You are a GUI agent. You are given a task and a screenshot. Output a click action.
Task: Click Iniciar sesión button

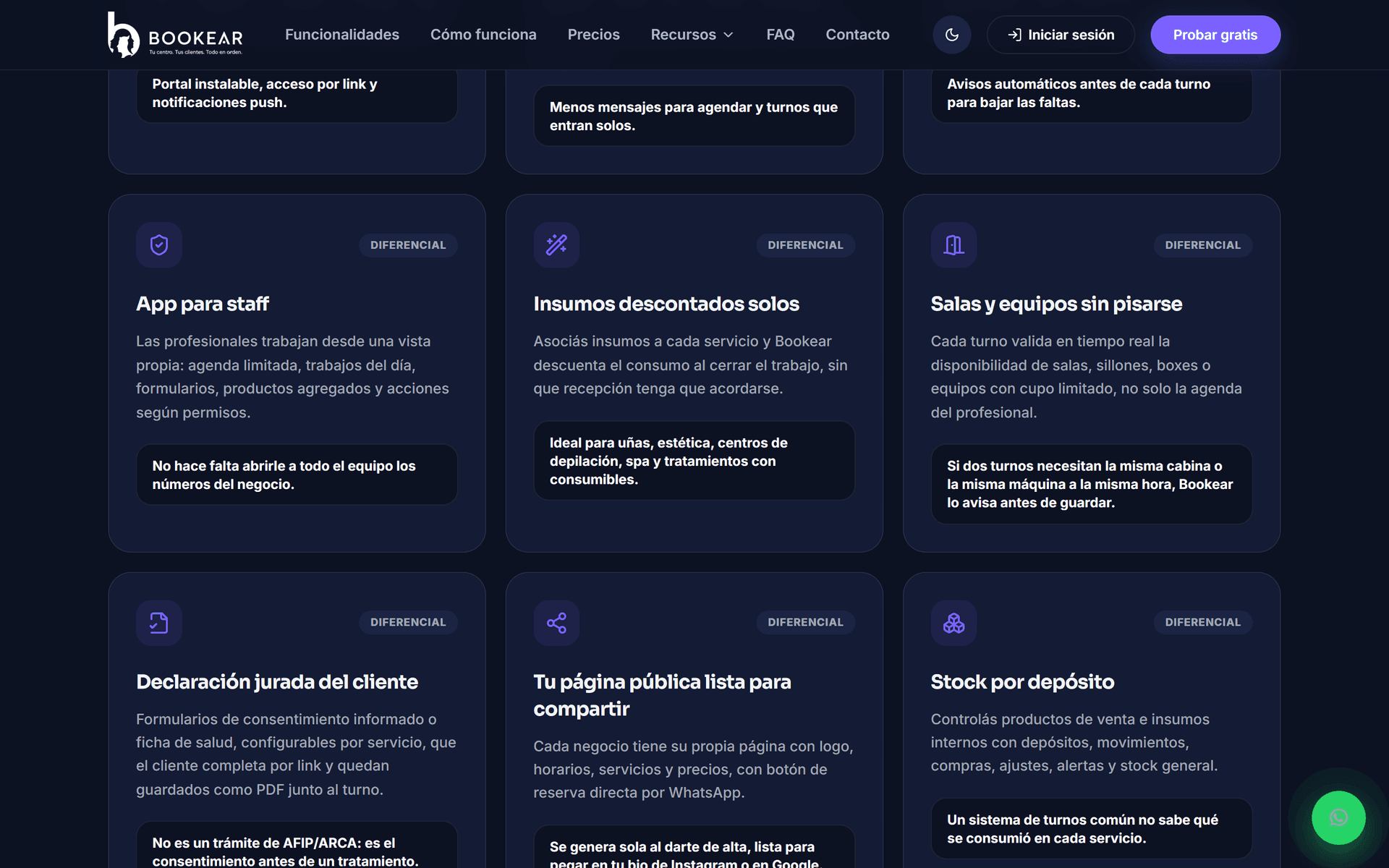coord(1061,35)
